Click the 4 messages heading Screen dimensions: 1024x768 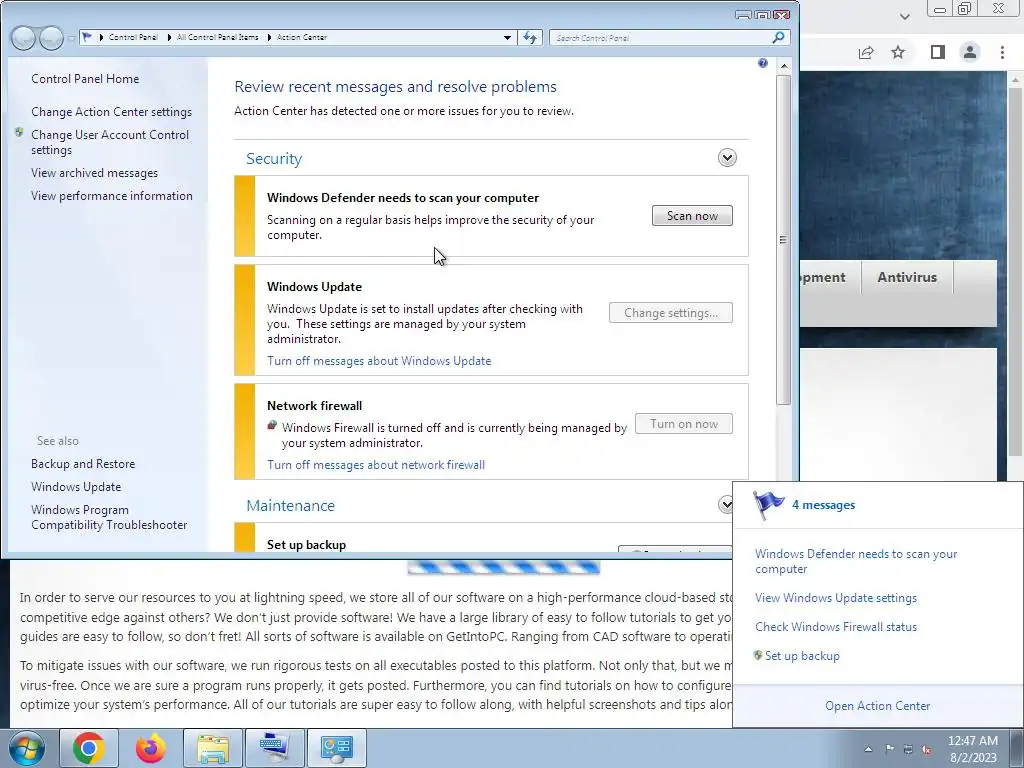(824, 505)
